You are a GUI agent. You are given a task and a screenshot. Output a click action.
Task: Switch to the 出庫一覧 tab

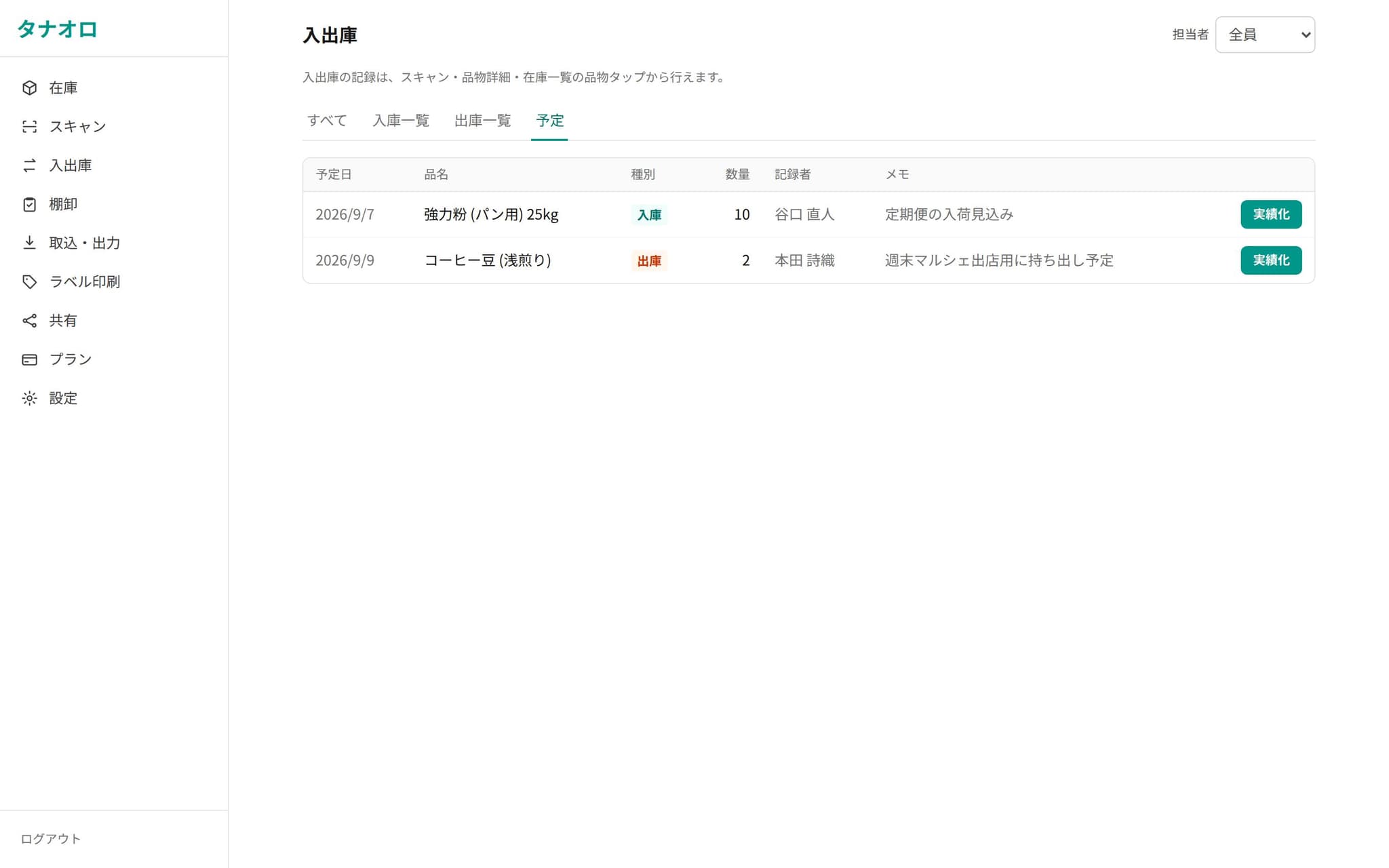point(482,121)
